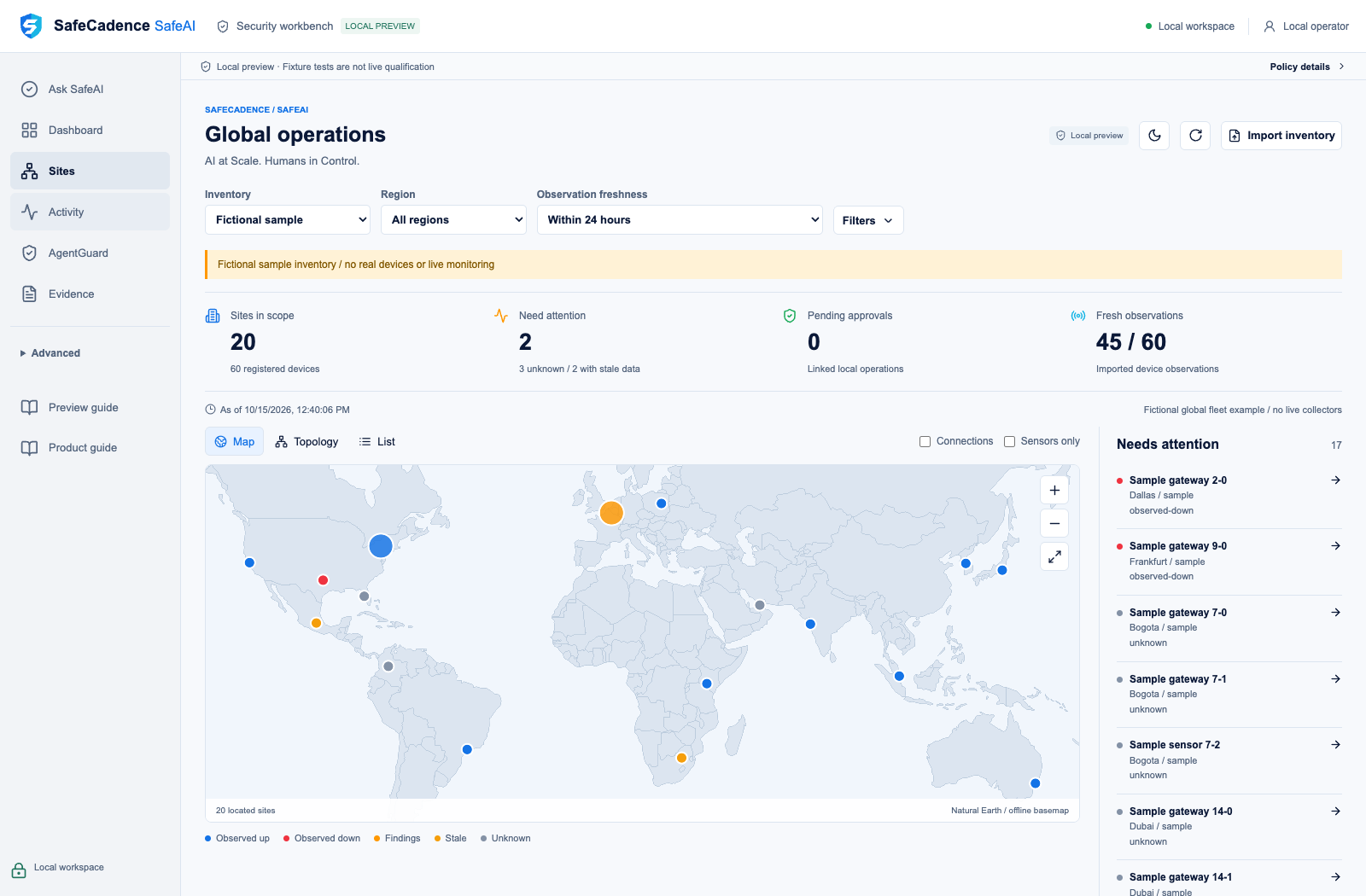Screen dimensions: 1366x896
Task: Click the Local operator user icon
Action: click(1270, 26)
